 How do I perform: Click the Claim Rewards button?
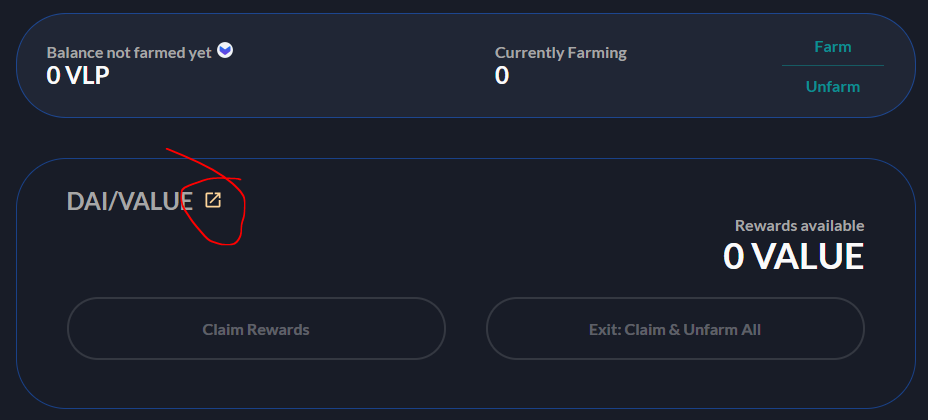pyautogui.click(x=256, y=328)
